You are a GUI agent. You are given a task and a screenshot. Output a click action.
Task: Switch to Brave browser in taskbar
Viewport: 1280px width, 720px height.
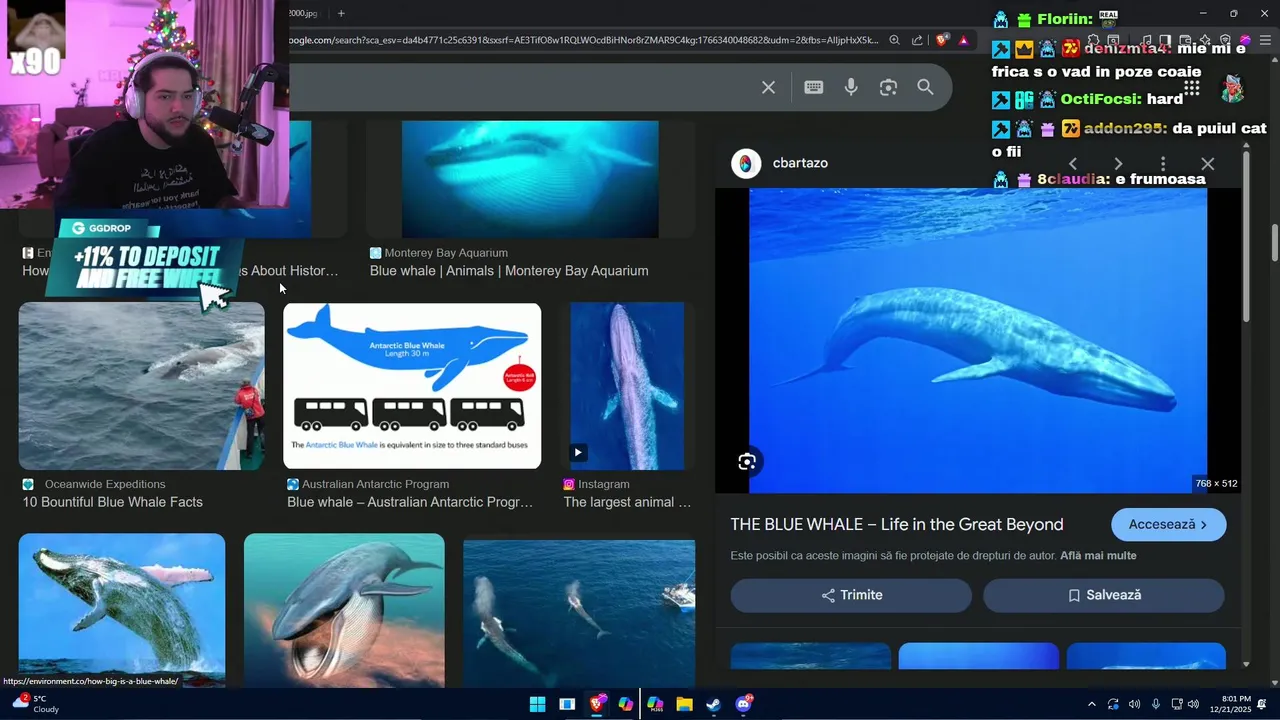(x=597, y=703)
